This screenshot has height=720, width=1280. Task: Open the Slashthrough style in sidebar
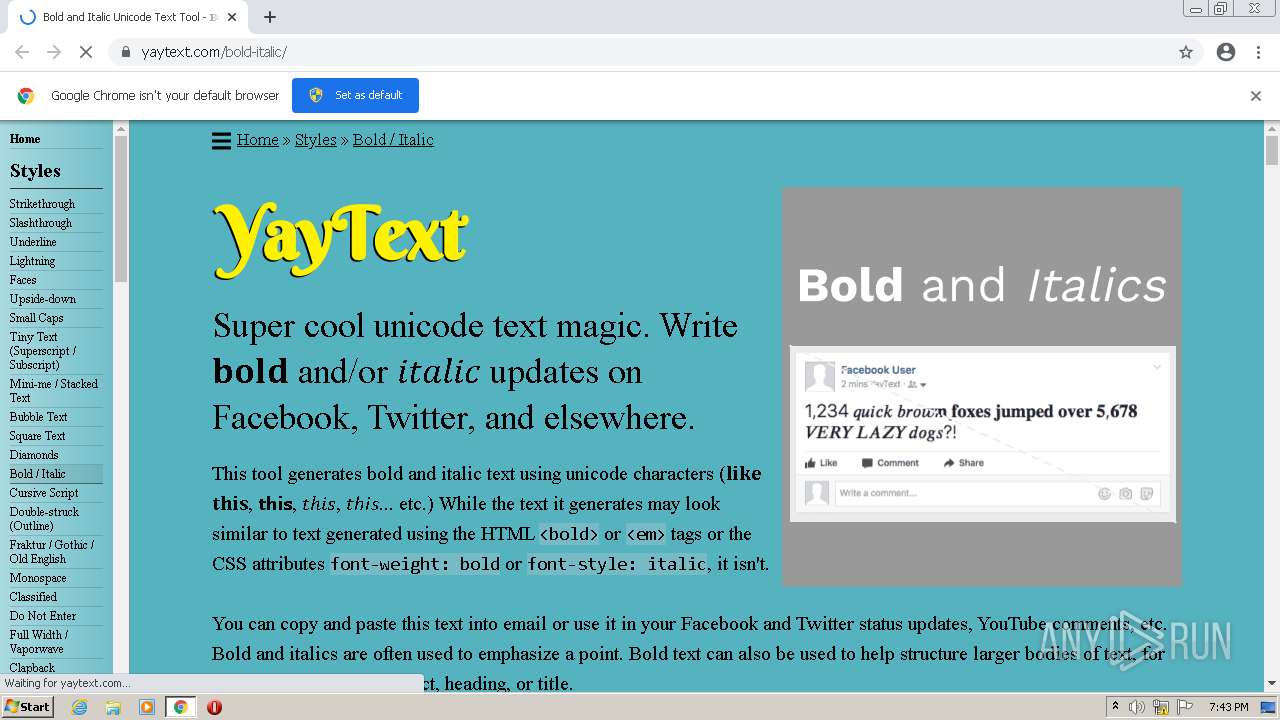point(41,223)
